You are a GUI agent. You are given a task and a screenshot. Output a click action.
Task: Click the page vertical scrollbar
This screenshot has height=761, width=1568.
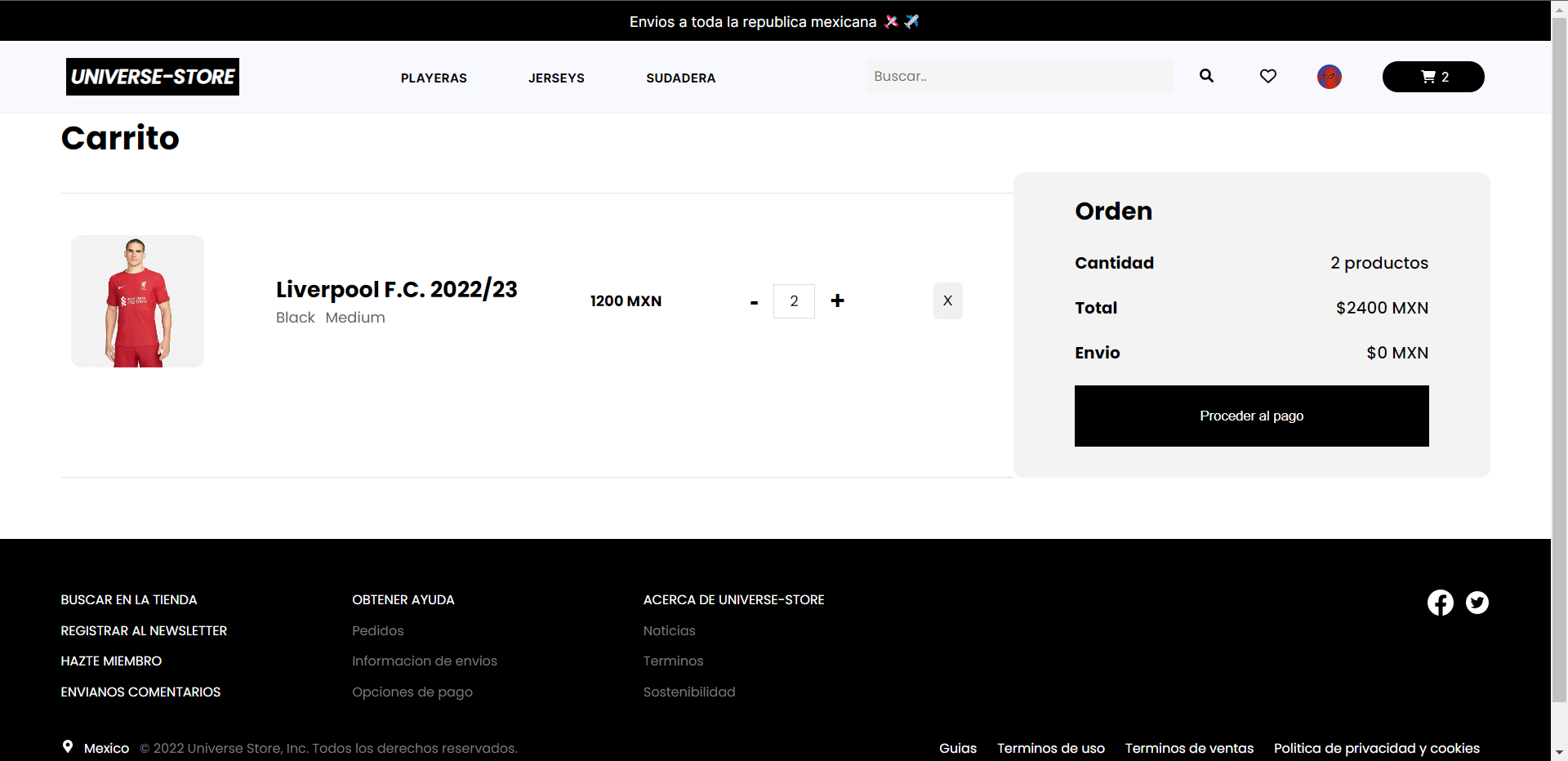1560,358
